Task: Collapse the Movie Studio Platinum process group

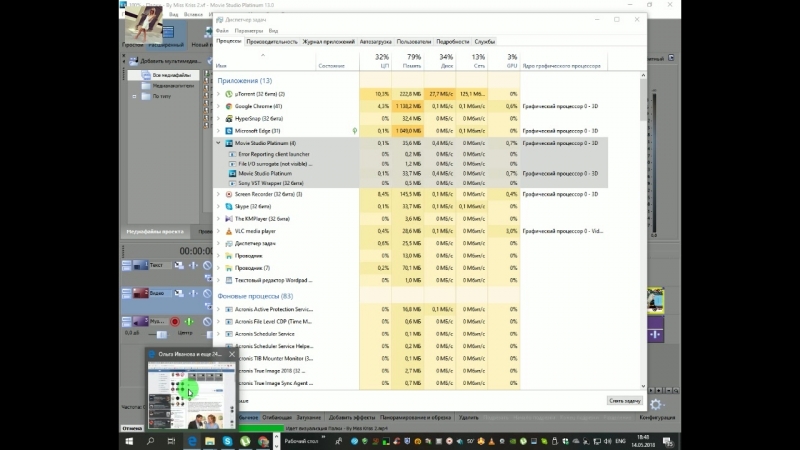Action: point(219,143)
